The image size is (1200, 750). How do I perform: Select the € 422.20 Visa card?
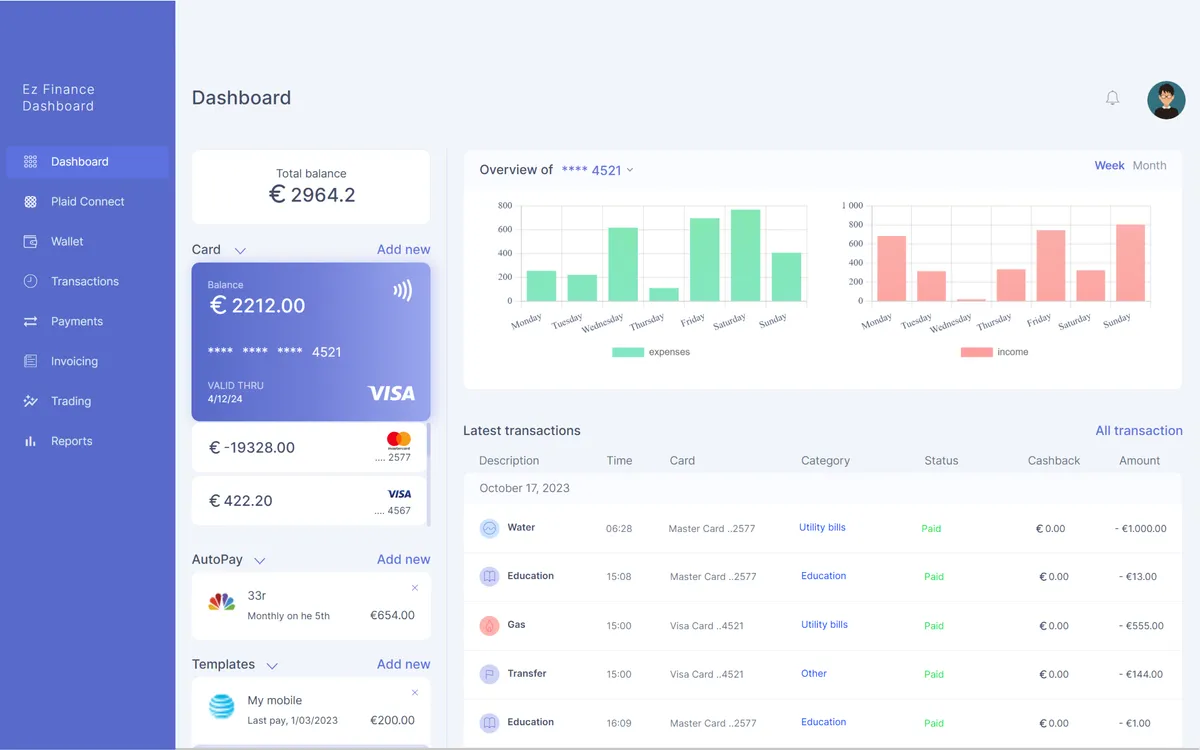309,501
